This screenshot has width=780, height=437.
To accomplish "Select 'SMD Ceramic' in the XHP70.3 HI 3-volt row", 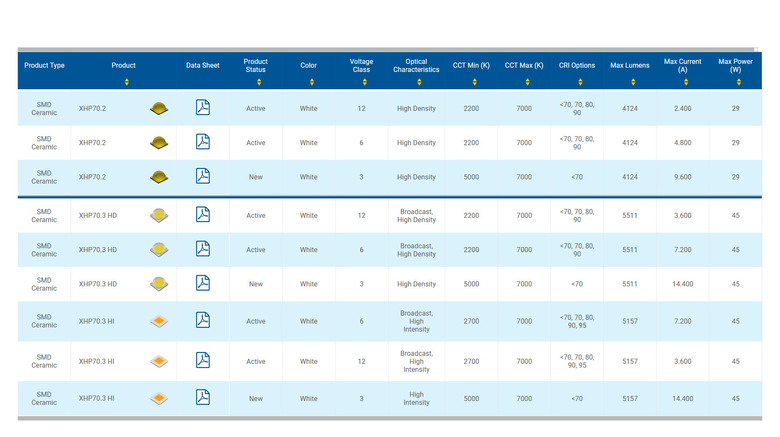I will pos(44,398).
